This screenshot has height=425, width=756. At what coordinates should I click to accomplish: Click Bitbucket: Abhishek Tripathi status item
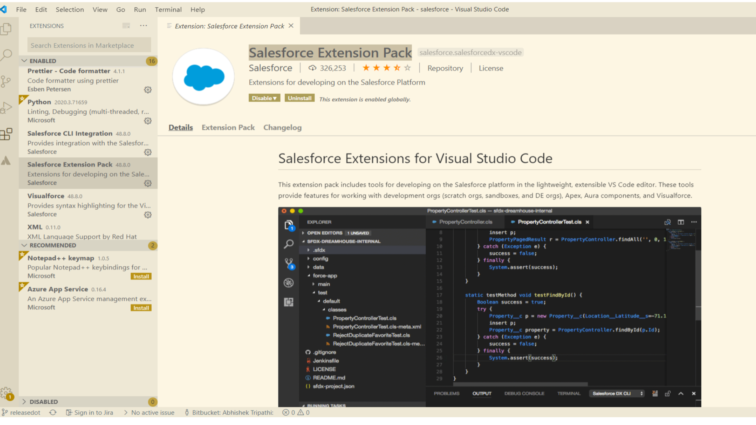coord(229,412)
